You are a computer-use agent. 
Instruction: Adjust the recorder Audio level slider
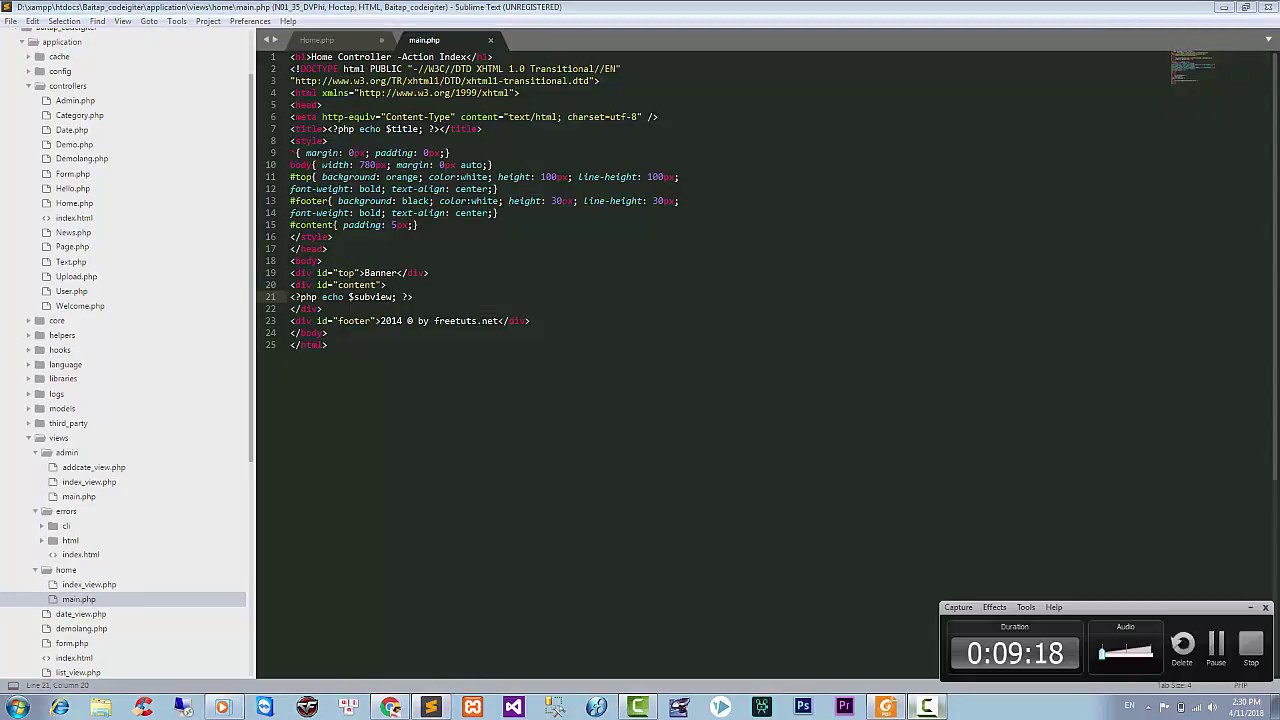pos(1126,653)
